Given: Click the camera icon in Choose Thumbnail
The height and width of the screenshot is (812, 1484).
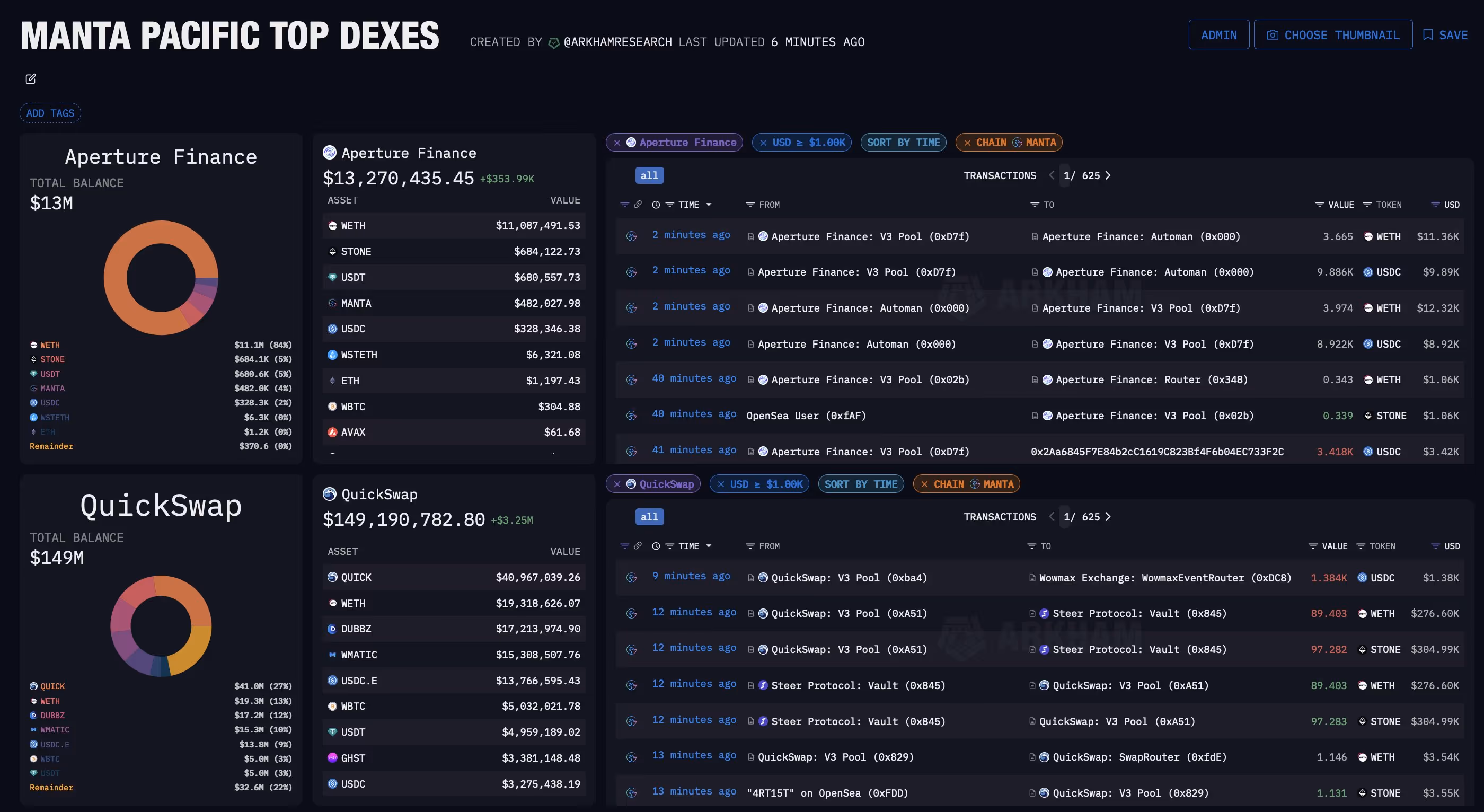Looking at the screenshot, I should [1272, 35].
